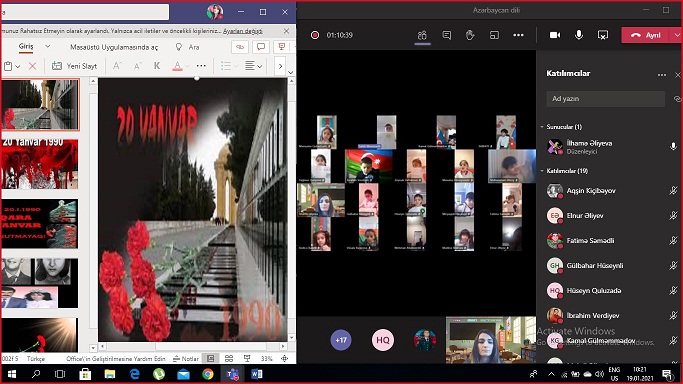
Task: Click the red recording indicator icon
Action: pos(314,35)
